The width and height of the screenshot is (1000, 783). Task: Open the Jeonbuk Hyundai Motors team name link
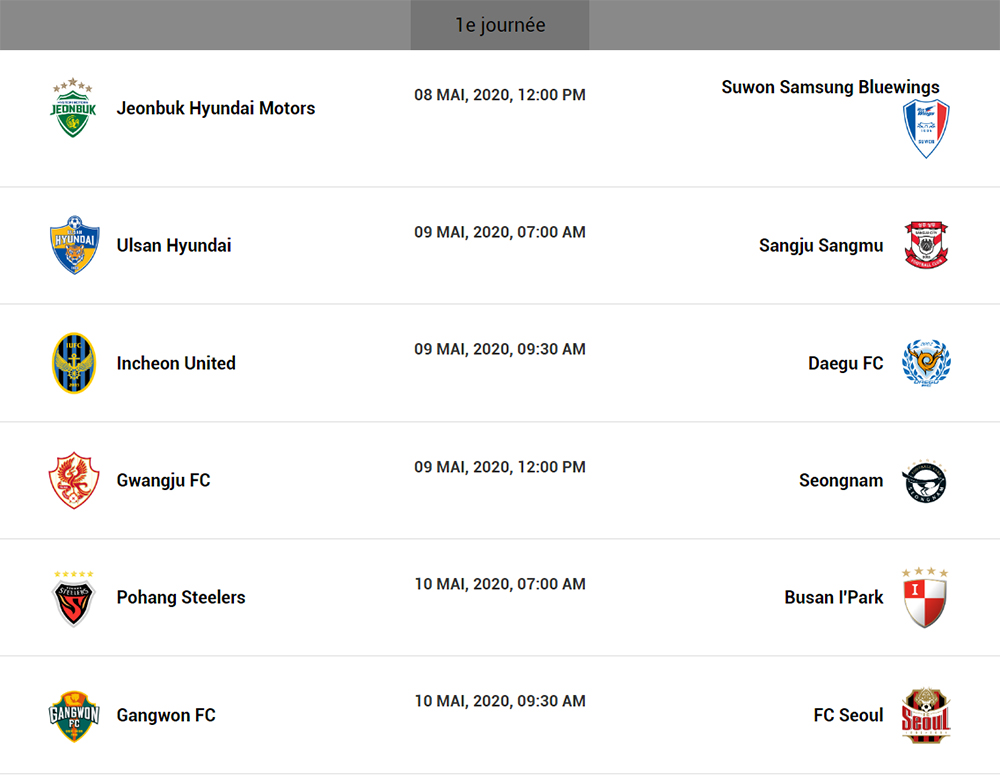tap(216, 108)
